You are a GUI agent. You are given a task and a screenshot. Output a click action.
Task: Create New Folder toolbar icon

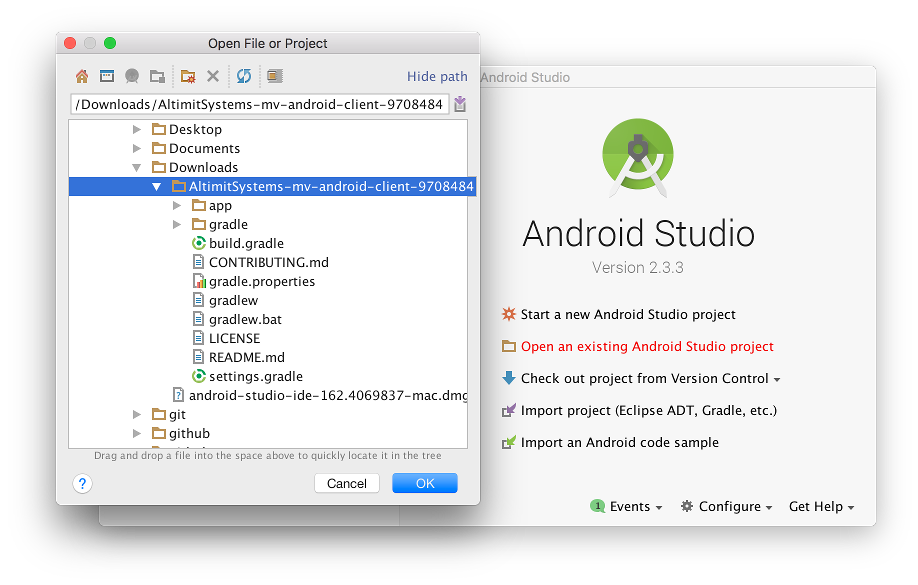tap(188, 76)
